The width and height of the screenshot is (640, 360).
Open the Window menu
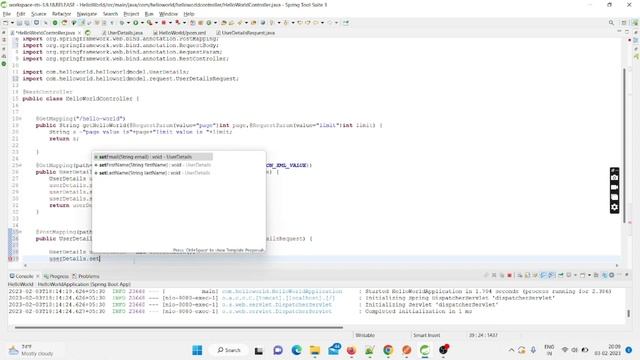168,14
